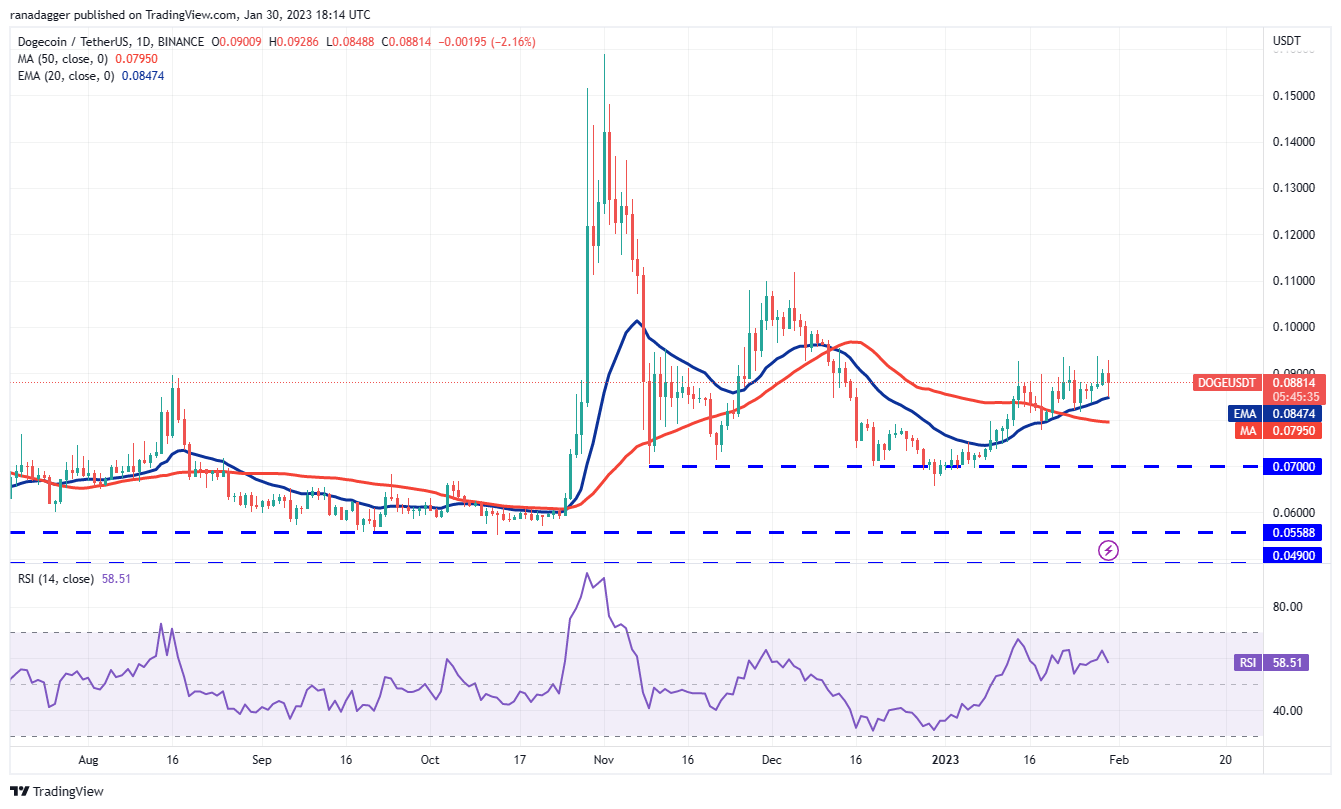Click the Nov label on time axis
Screen dimensions: 1341x809
tap(603, 760)
